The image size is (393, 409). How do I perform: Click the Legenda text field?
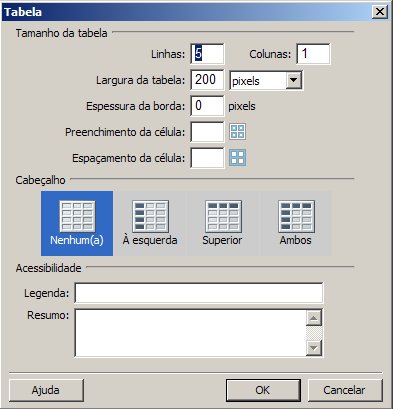[199, 293]
